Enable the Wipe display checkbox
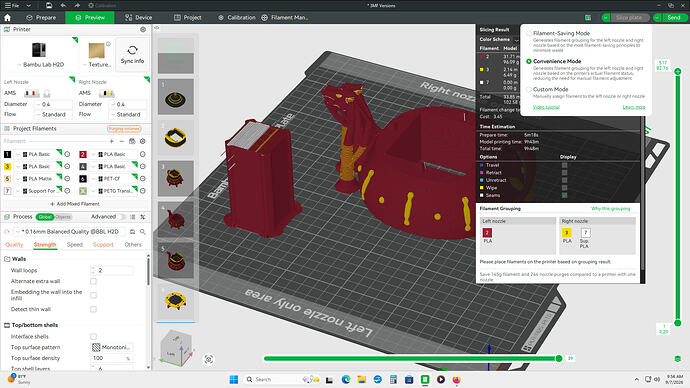690x388 pixels. click(x=565, y=188)
